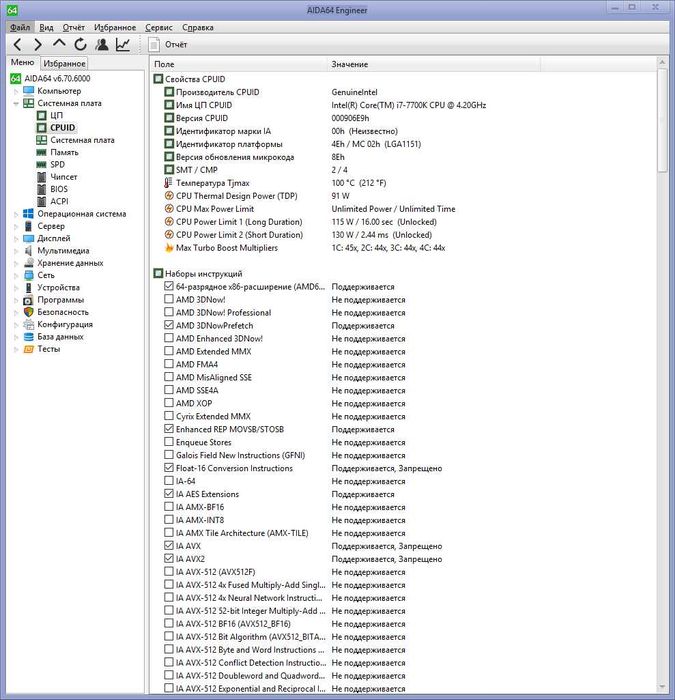Click the Операционная система Windows logo icon

[x=29, y=214]
